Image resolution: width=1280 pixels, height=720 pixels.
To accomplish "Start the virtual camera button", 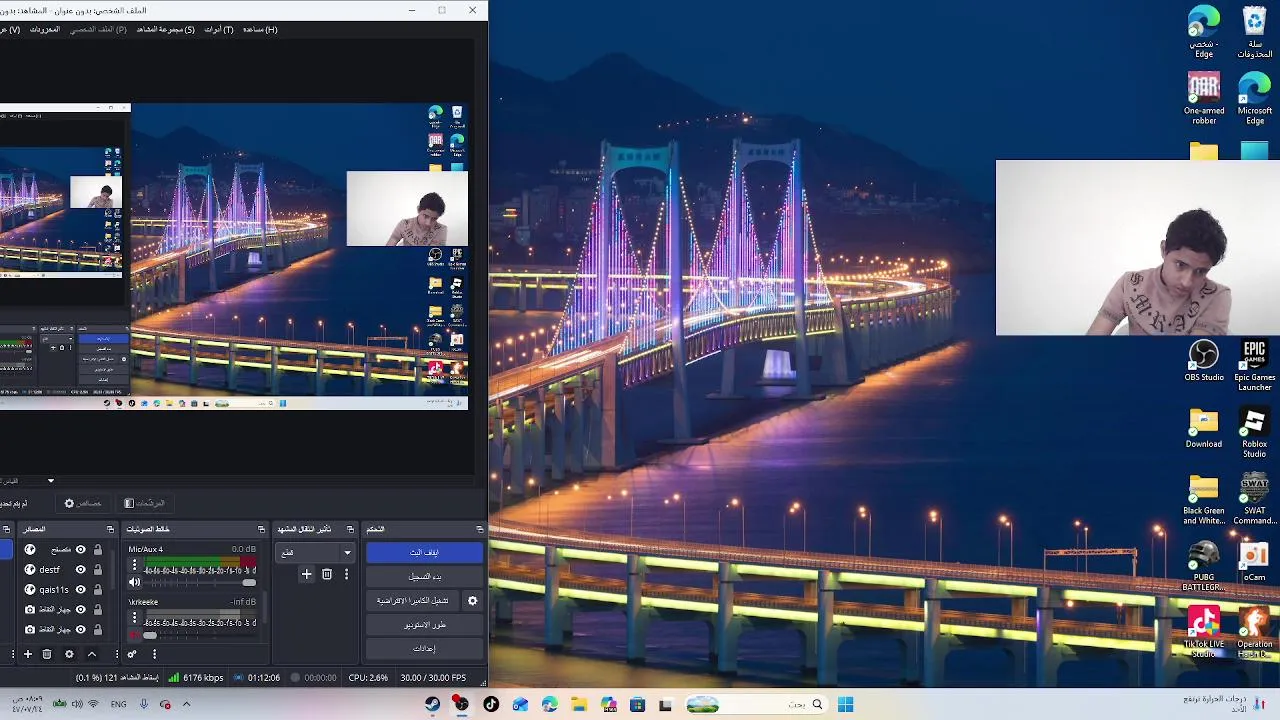I will click(x=412, y=600).
